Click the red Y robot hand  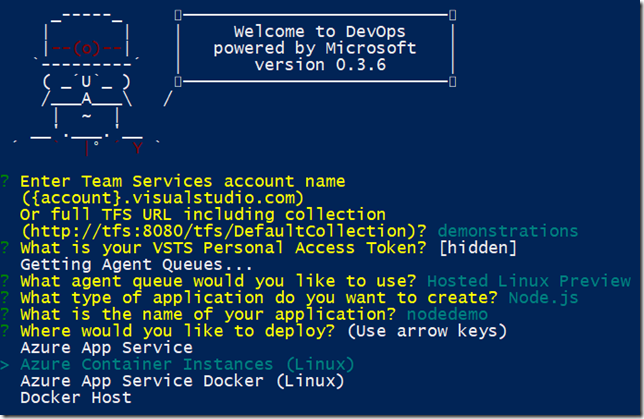tap(138, 148)
